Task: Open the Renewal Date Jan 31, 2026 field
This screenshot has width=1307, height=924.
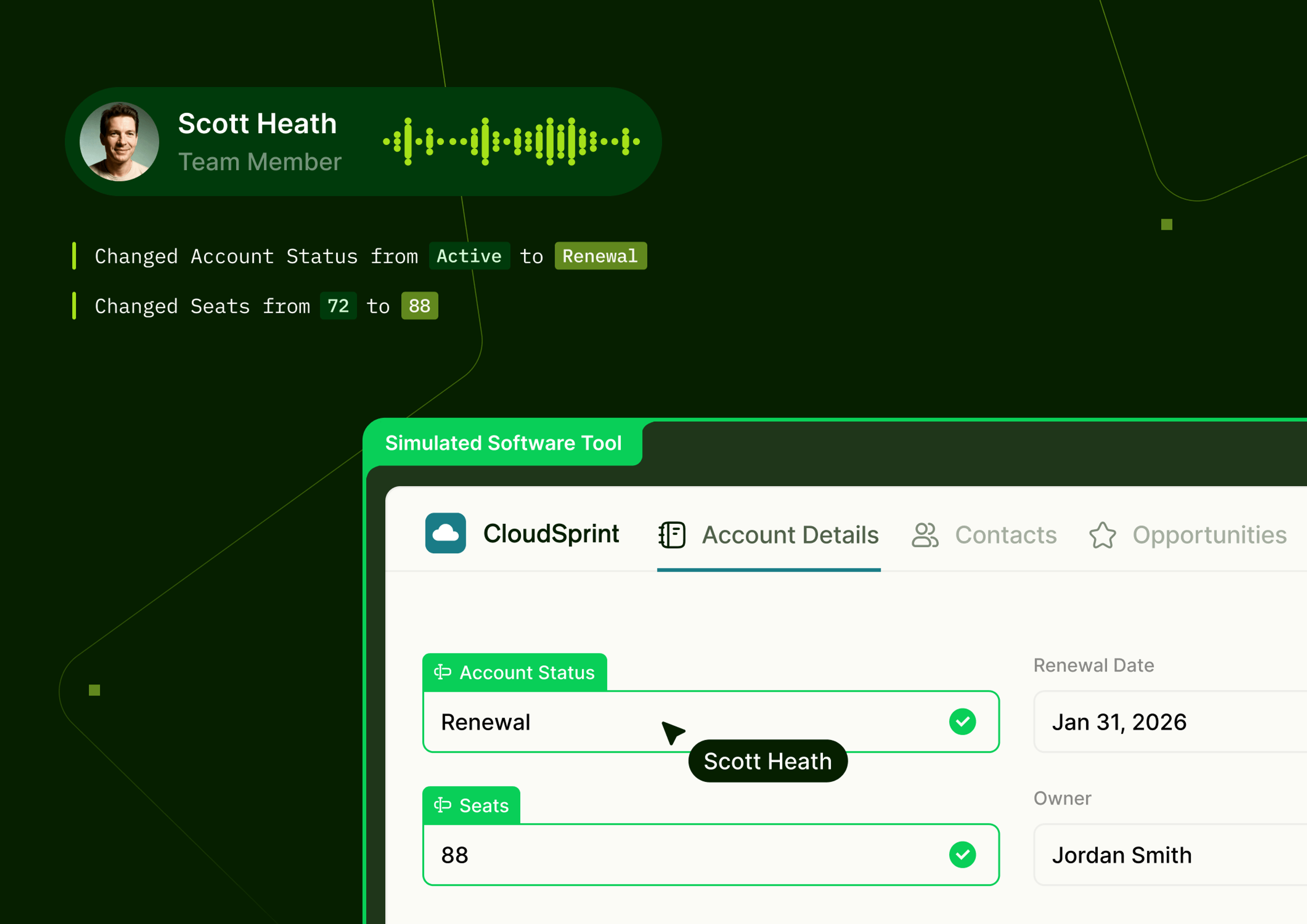Action: point(1167,722)
